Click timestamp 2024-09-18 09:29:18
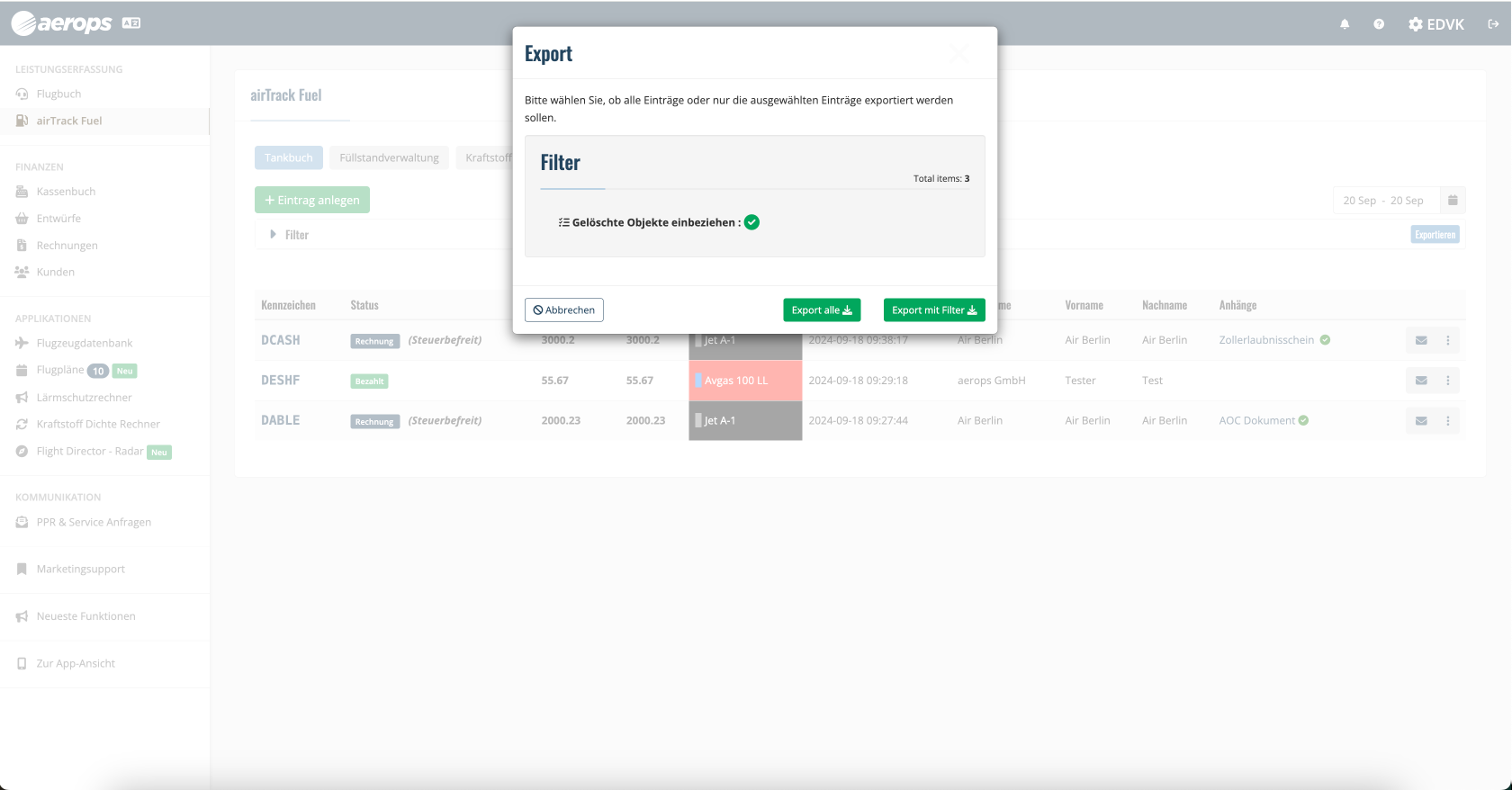 [859, 381]
